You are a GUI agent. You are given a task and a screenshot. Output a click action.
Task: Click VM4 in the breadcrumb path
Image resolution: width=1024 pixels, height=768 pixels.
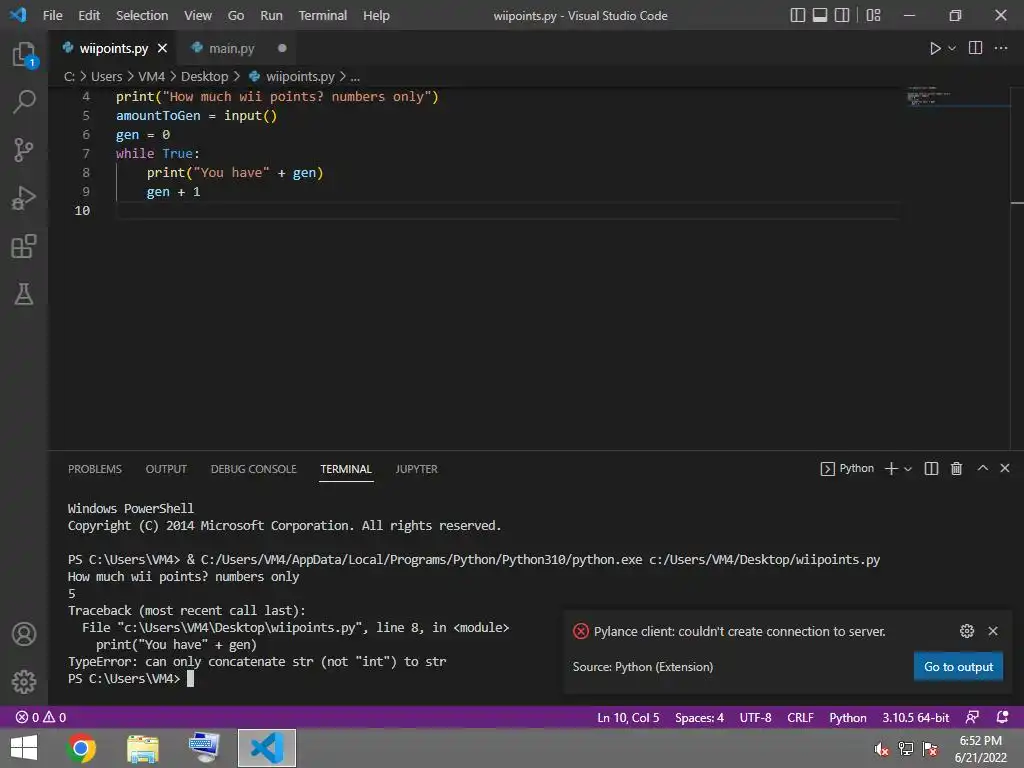(152, 76)
